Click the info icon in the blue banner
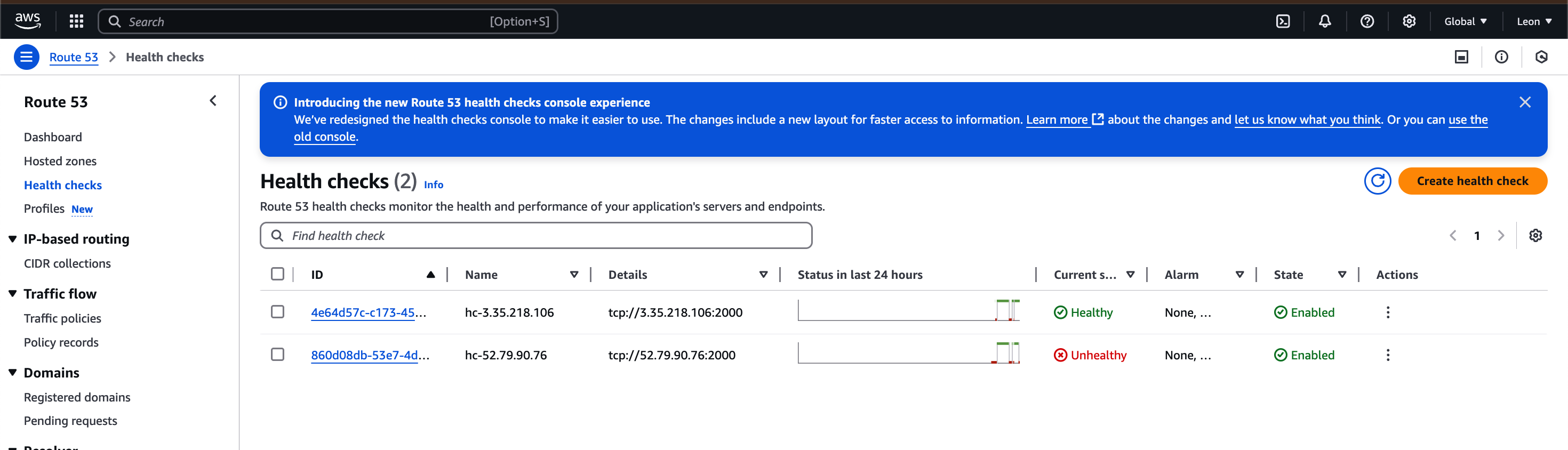This screenshot has height=450, width=1568. (x=280, y=102)
